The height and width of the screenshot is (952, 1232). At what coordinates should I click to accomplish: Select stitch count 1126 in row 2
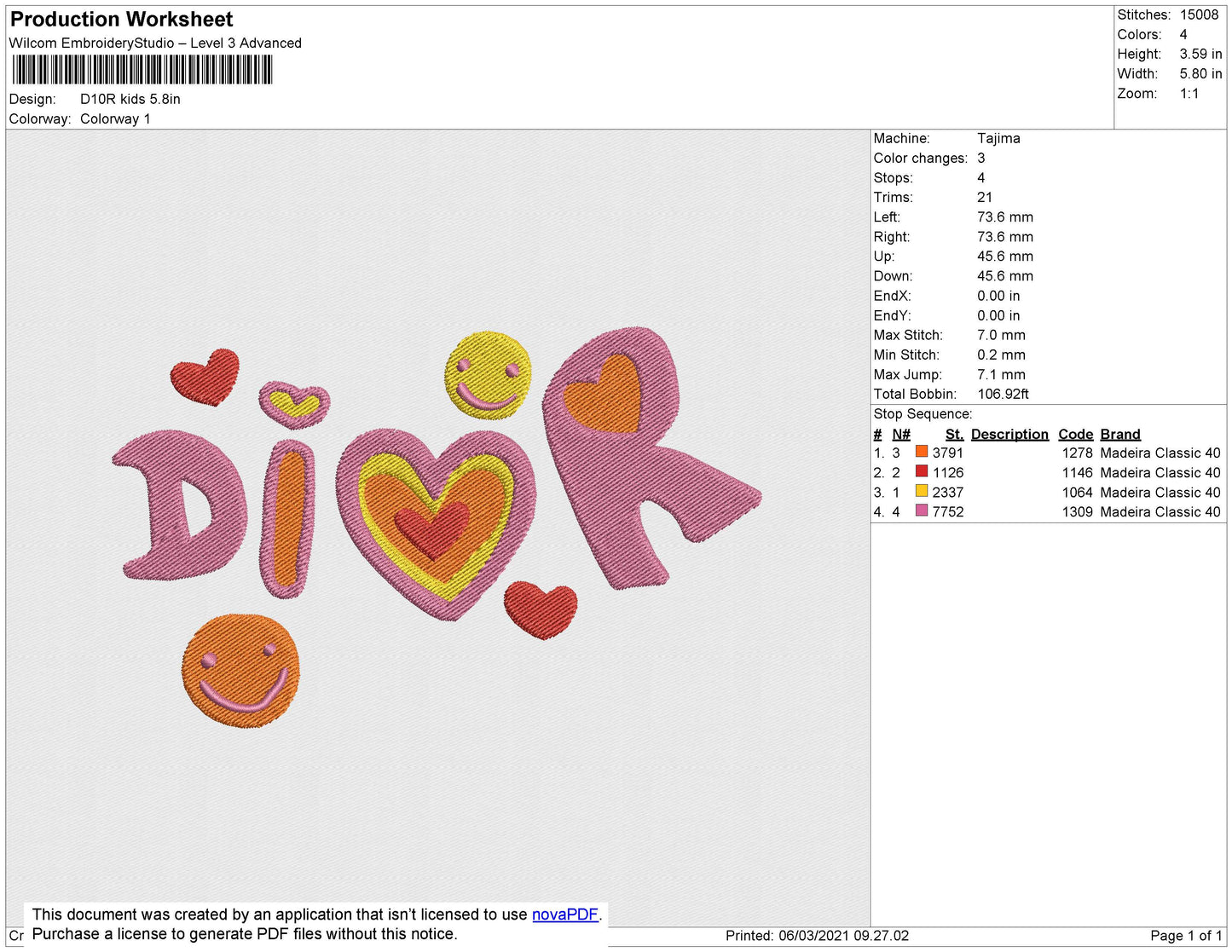pos(947,473)
